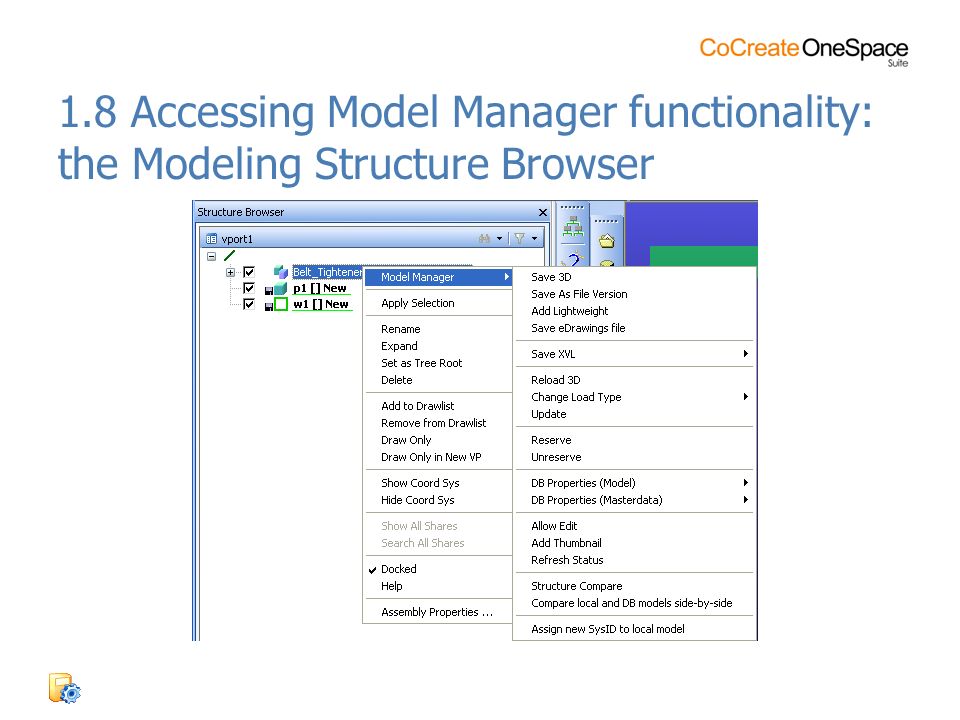The height and width of the screenshot is (720, 960).
Task: Open the filter dropdown arrow
Action: pos(534,239)
